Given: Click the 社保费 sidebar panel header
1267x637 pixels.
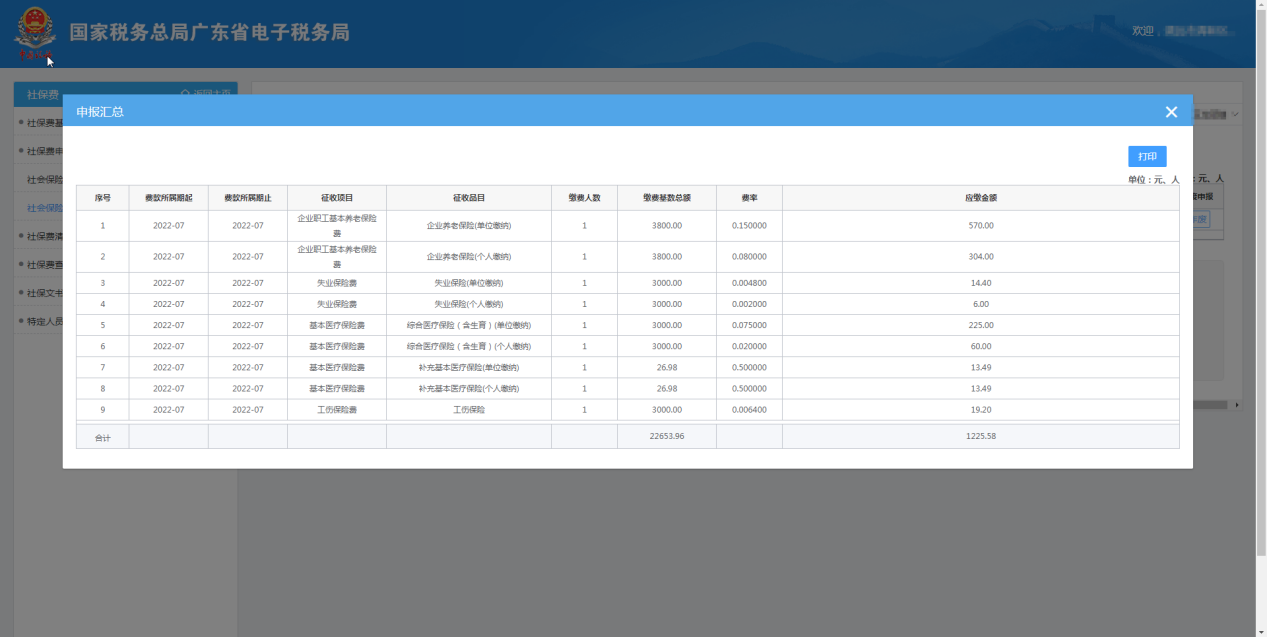Looking at the screenshot, I should tap(42, 94).
